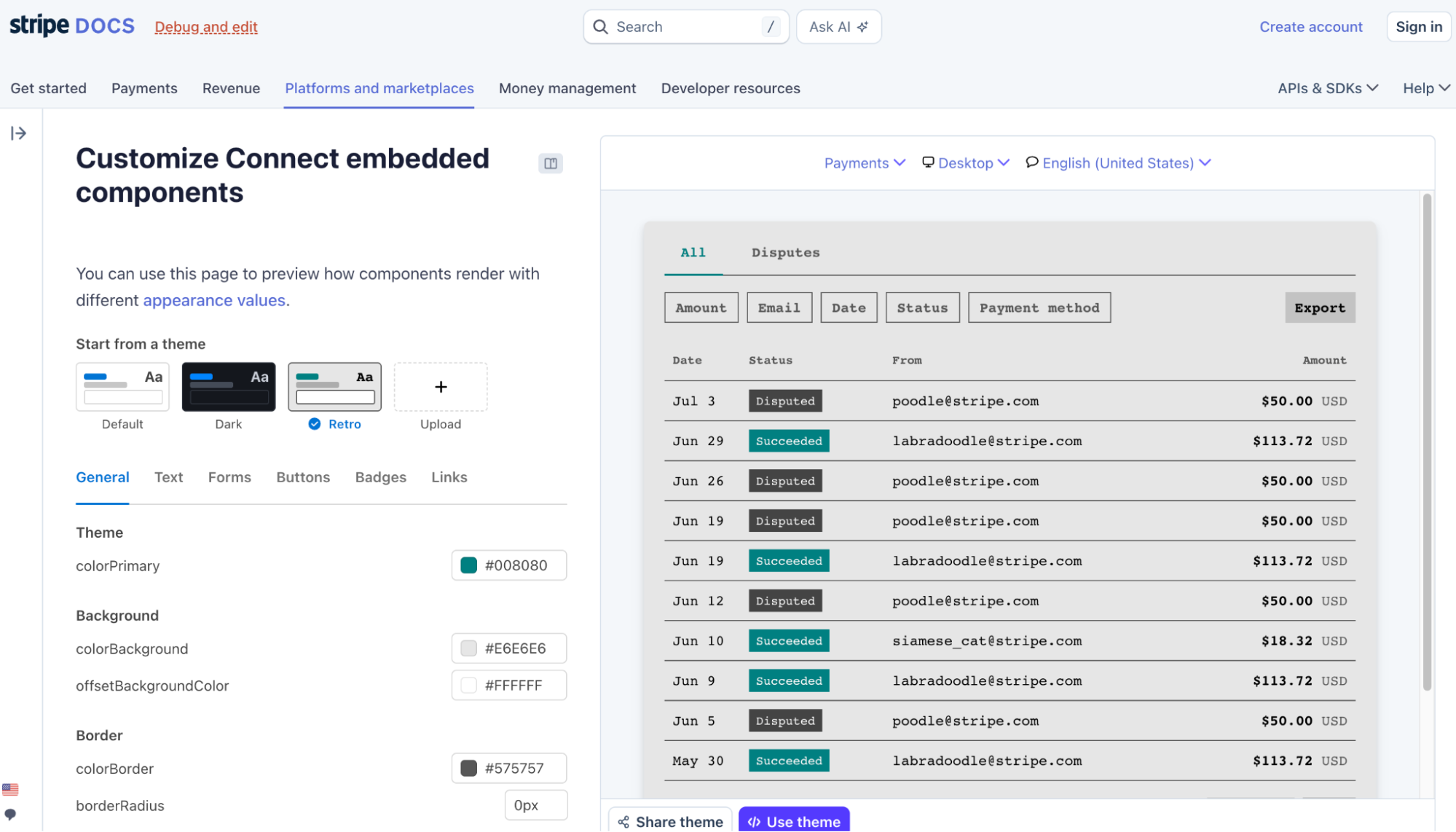Click the Stripe Docs logo
Image resolution: width=1456 pixels, height=832 pixels.
pyautogui.click(x=71, y=26)
